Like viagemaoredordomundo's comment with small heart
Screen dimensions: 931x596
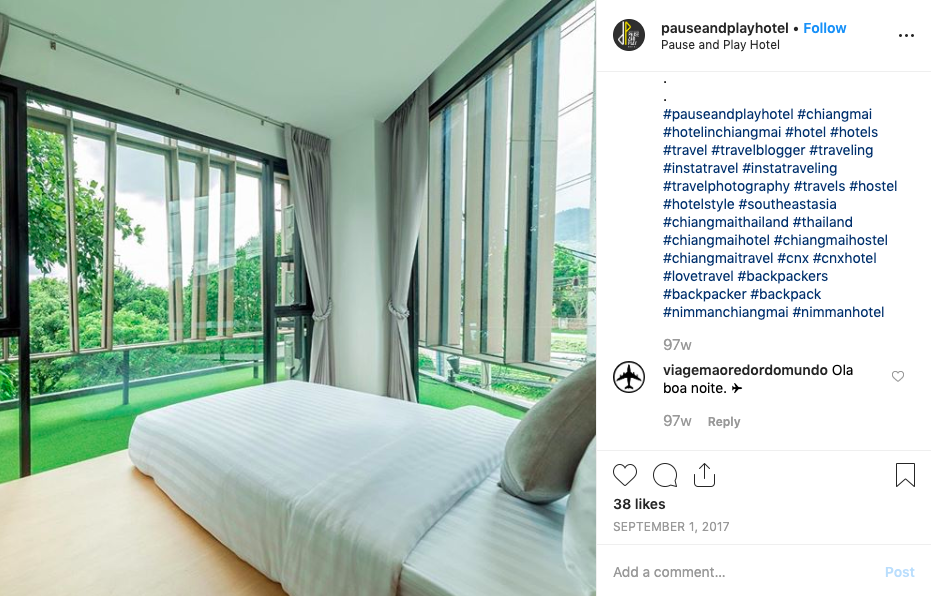pyautogui.click(x=898, y=376)
